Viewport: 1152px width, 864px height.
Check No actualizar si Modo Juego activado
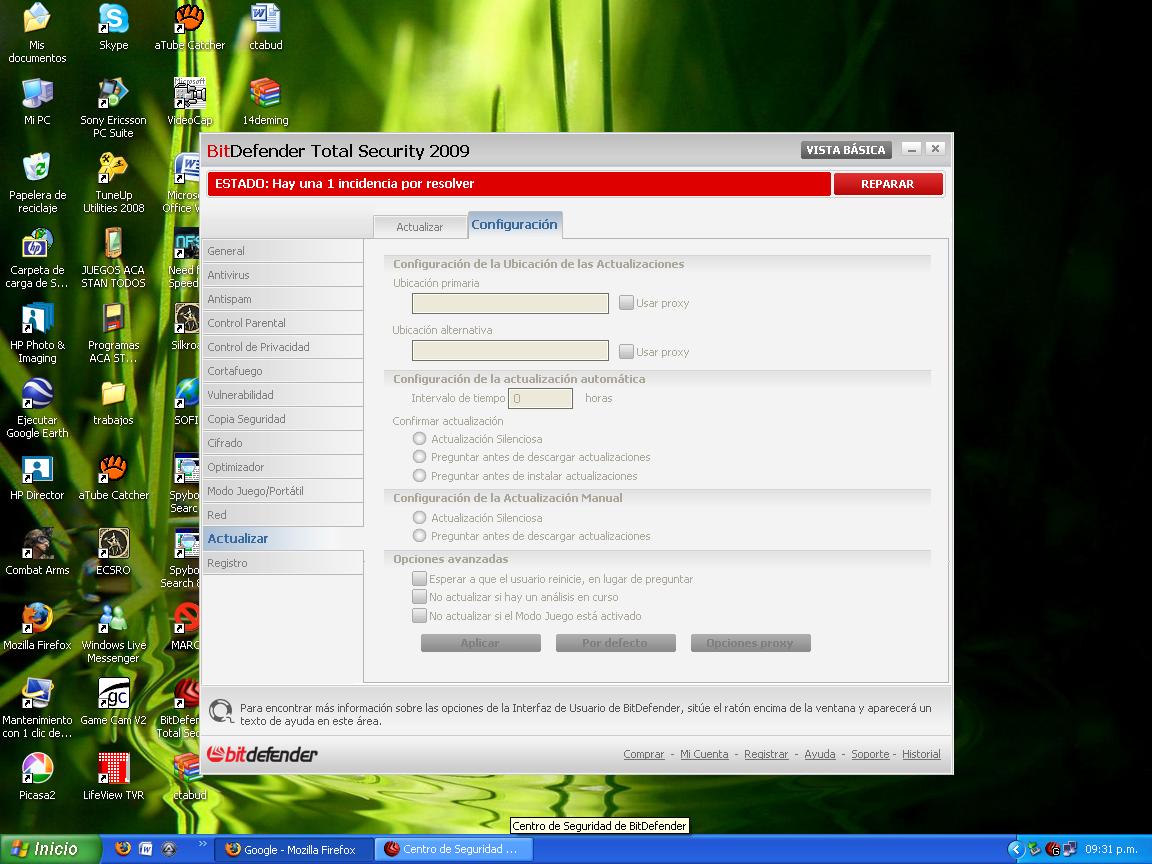[420, 615]
